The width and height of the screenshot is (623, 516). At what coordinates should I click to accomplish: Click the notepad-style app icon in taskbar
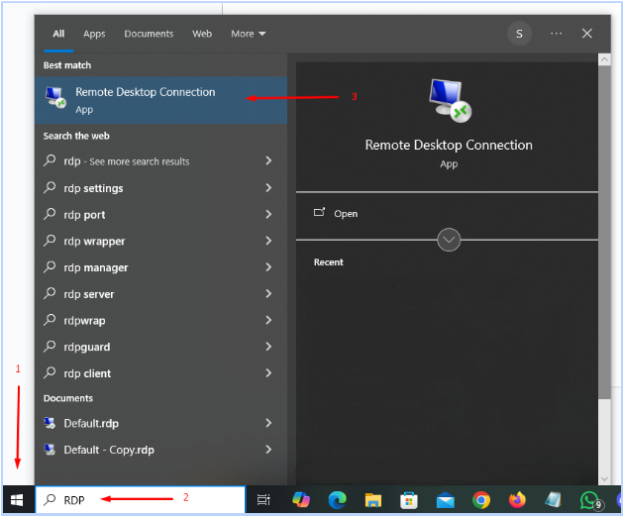pos(553,500)
